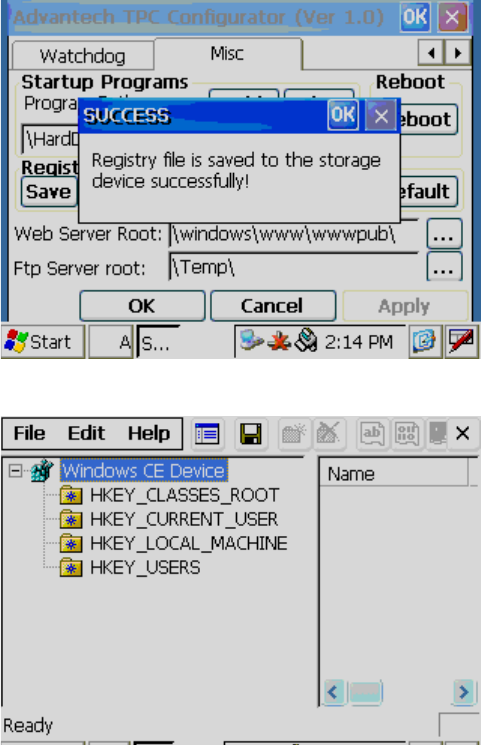The width and height of the screenshot is (481, 745).
Task: Click the horizontal scrollbar right arrow
Action: click(463, 691)
